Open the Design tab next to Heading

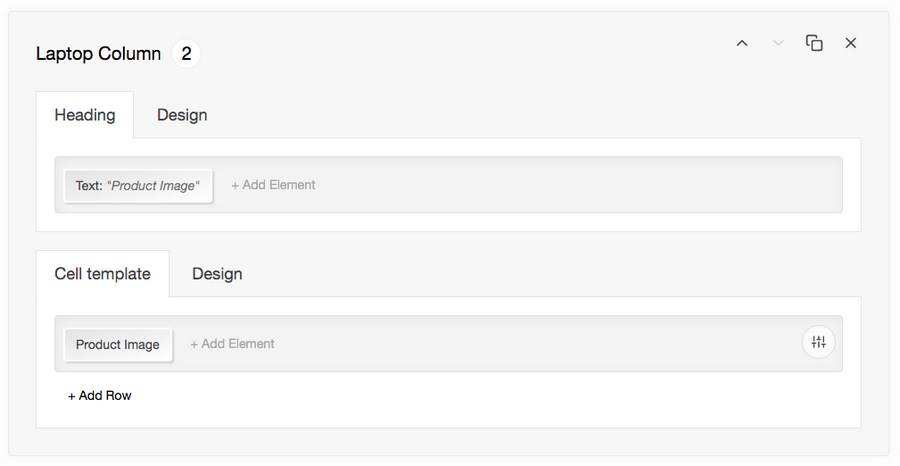point(182,115)
